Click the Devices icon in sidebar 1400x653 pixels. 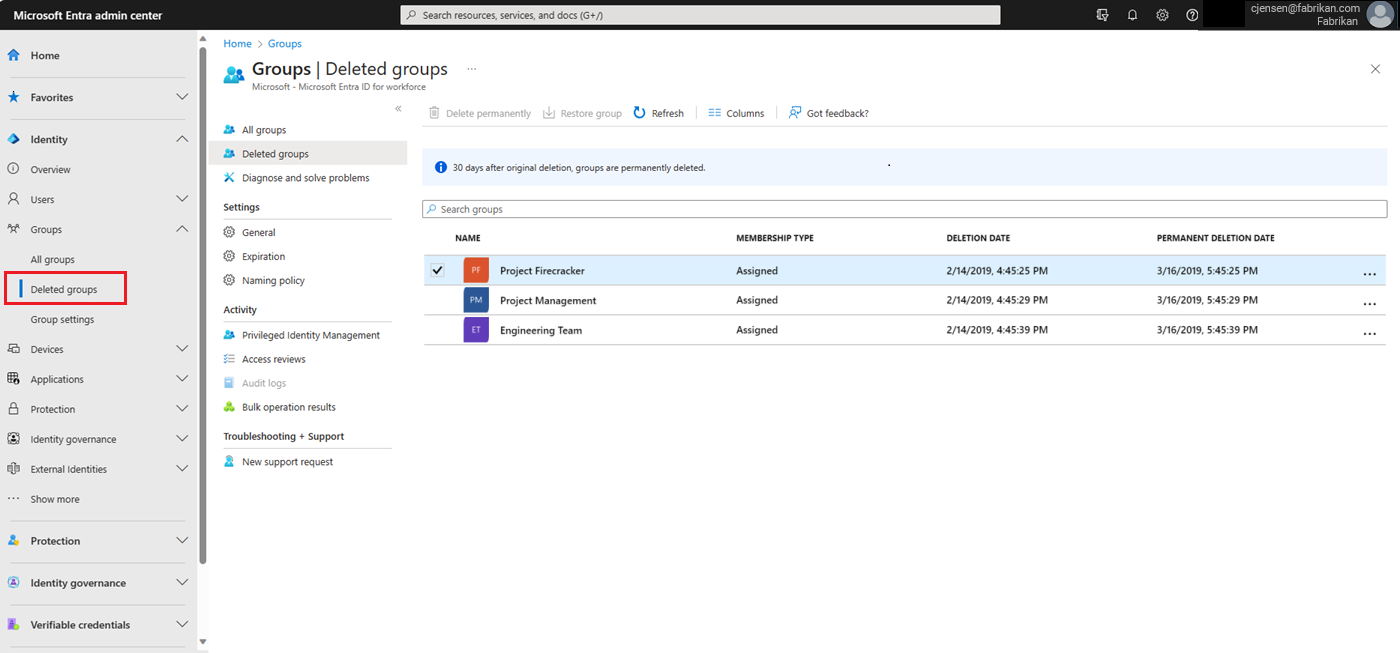[x=14, y=350]
